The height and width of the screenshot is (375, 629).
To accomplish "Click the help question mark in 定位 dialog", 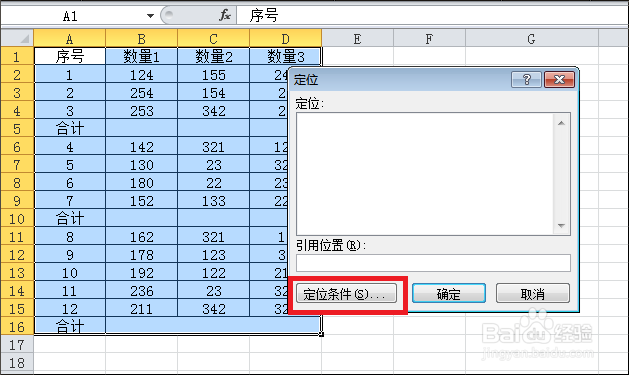I will click(x=526, y=79).
